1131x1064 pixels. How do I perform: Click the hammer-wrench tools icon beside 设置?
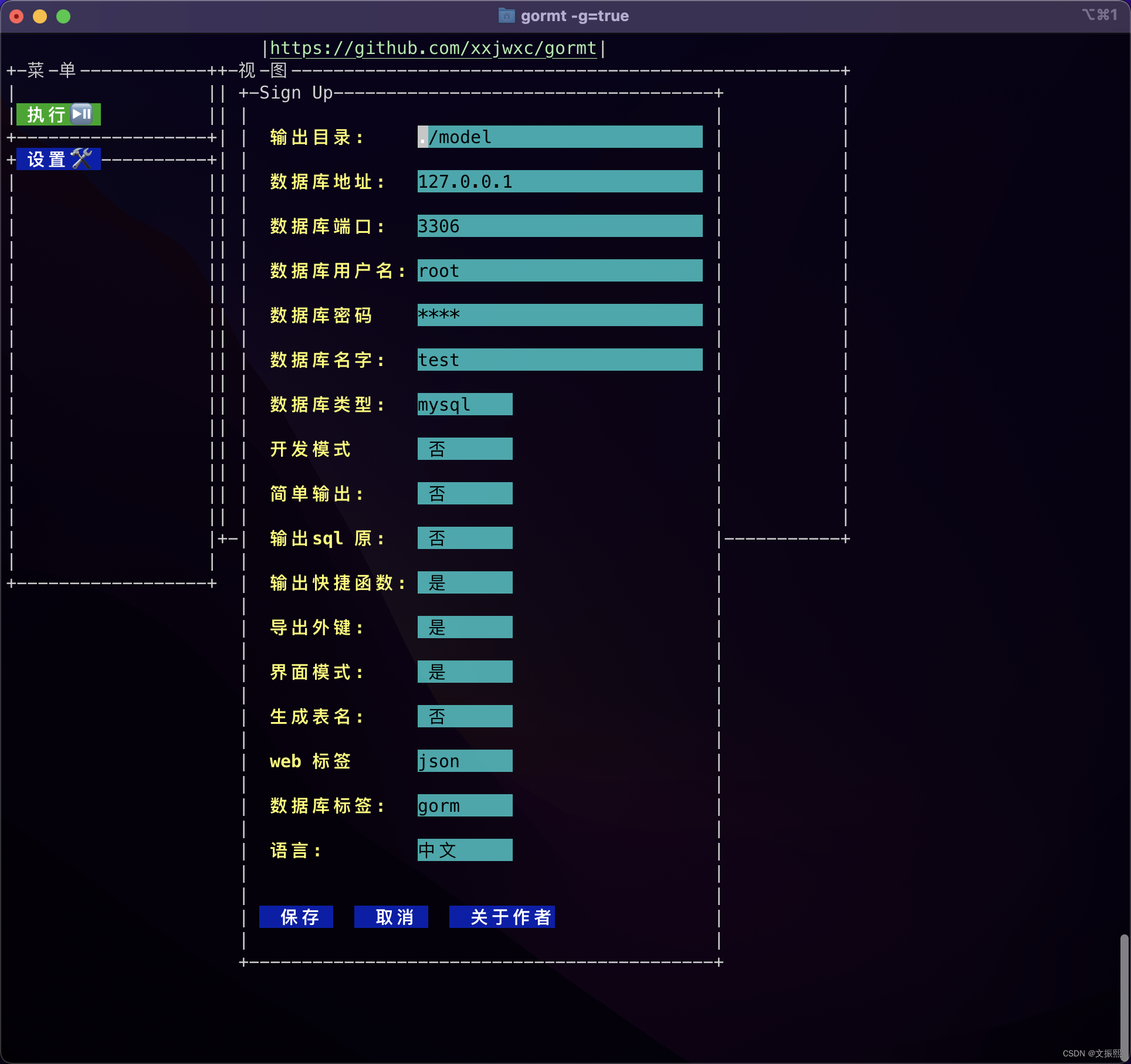click(x=82, y=159)
